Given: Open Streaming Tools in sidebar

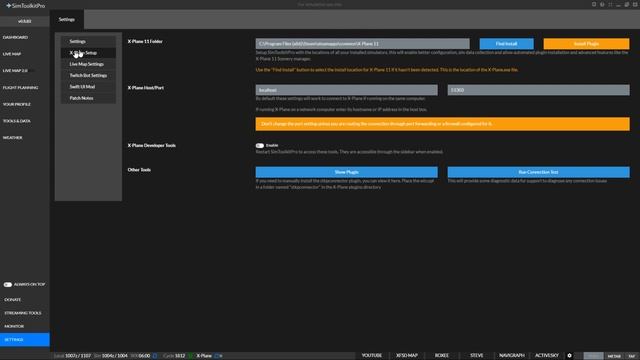Looking at the screenshot, I should [22, 313].
